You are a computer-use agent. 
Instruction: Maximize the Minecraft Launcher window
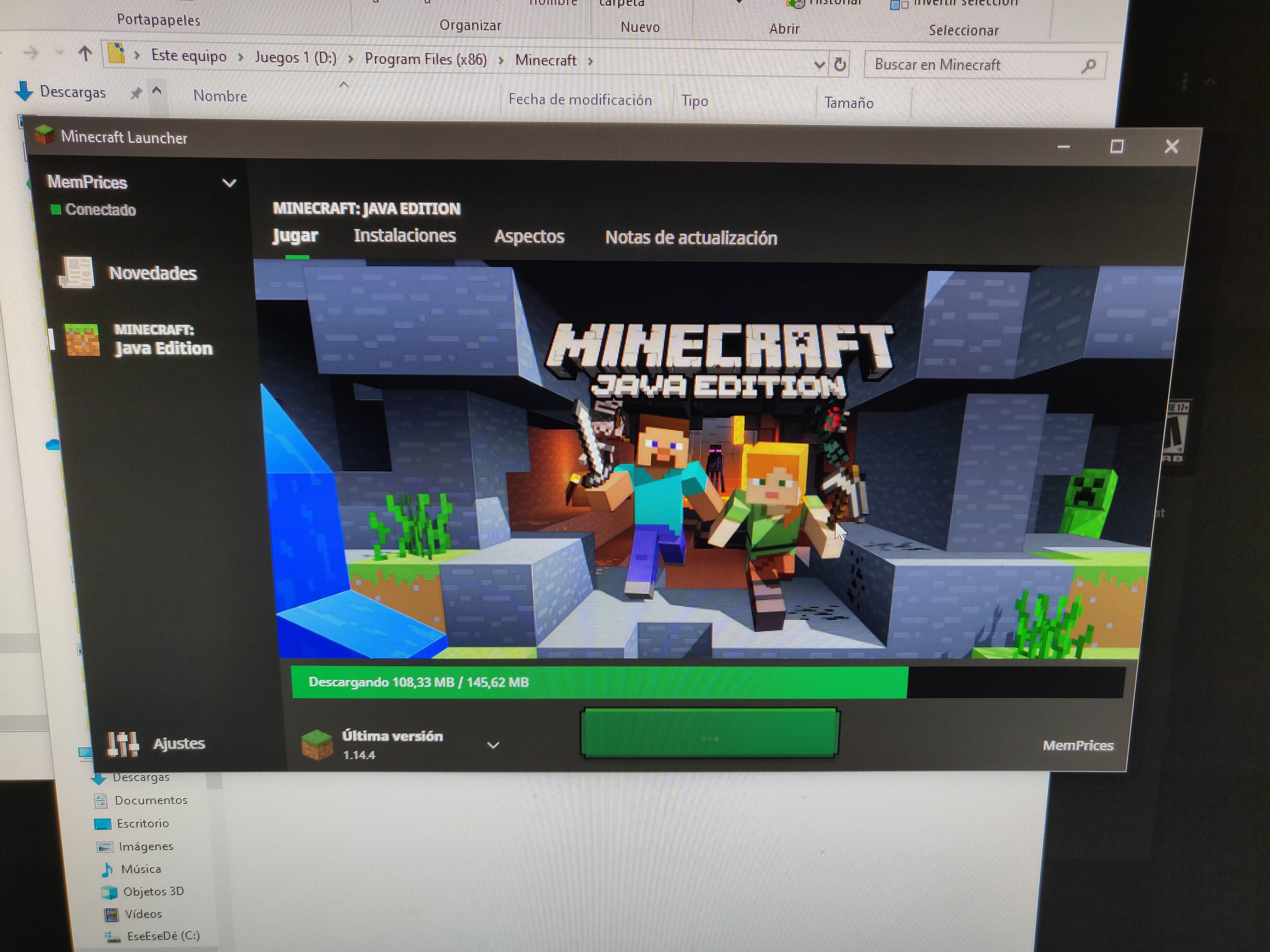coord(1117,147)
